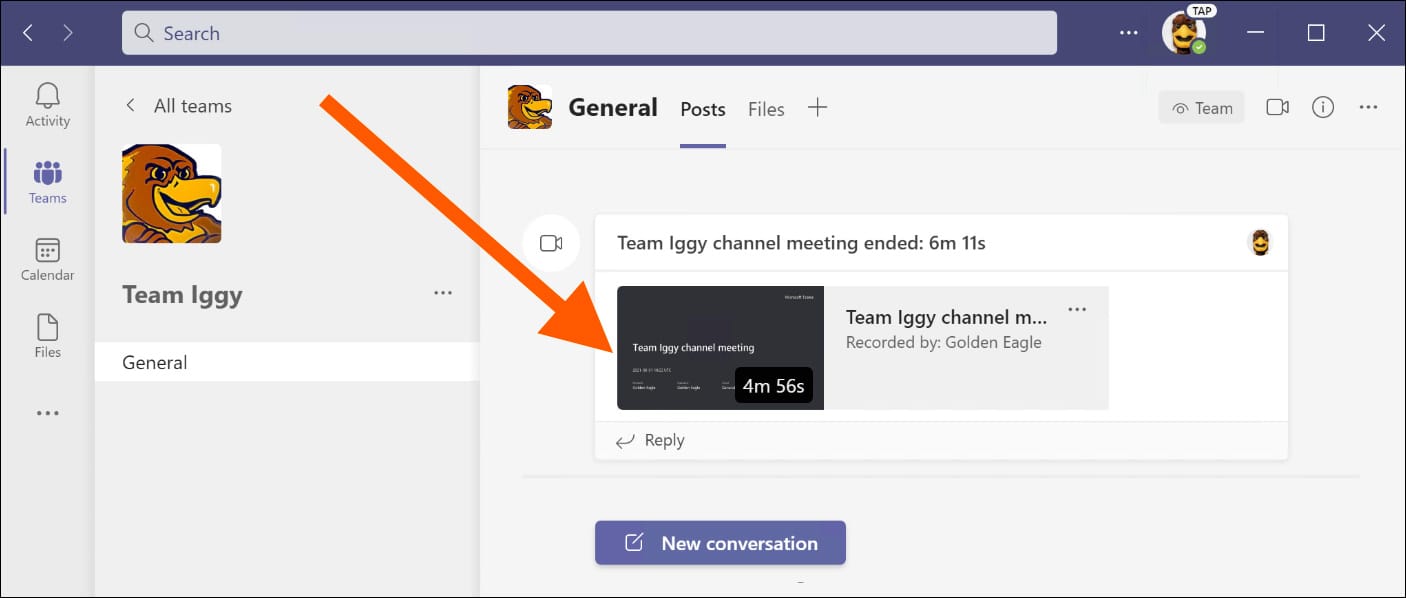Expand more apps ellipsis in sidebar

pos(47,413)
